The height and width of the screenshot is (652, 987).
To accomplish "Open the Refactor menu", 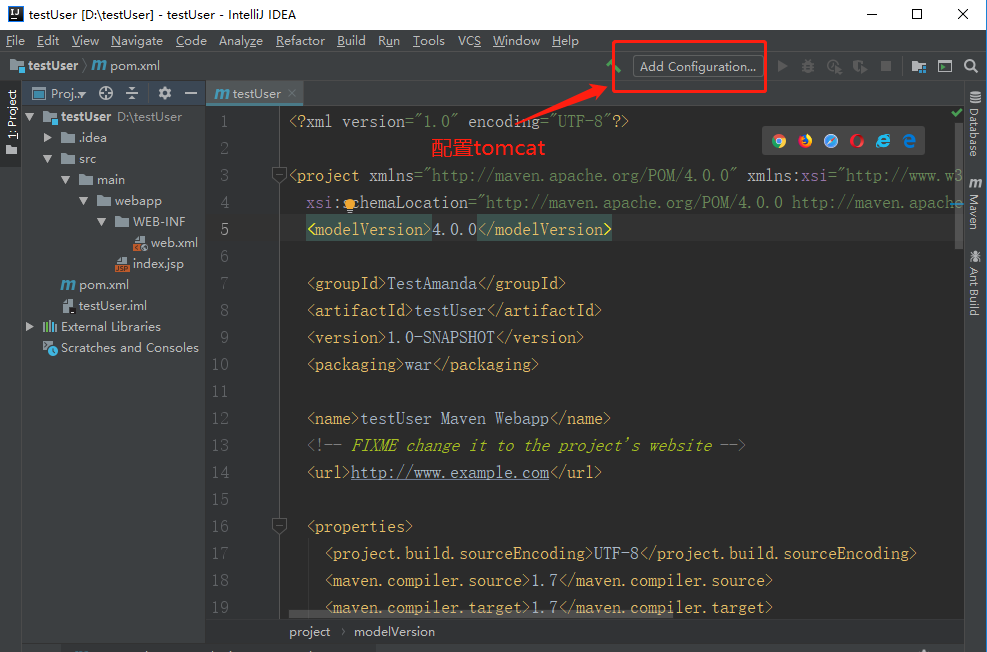I will point(300,41).
